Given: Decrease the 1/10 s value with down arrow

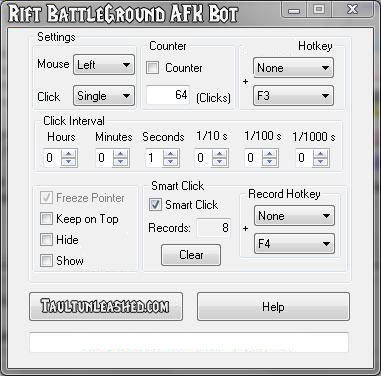Looking at the screenshot, I should click(x=220, y=162).
